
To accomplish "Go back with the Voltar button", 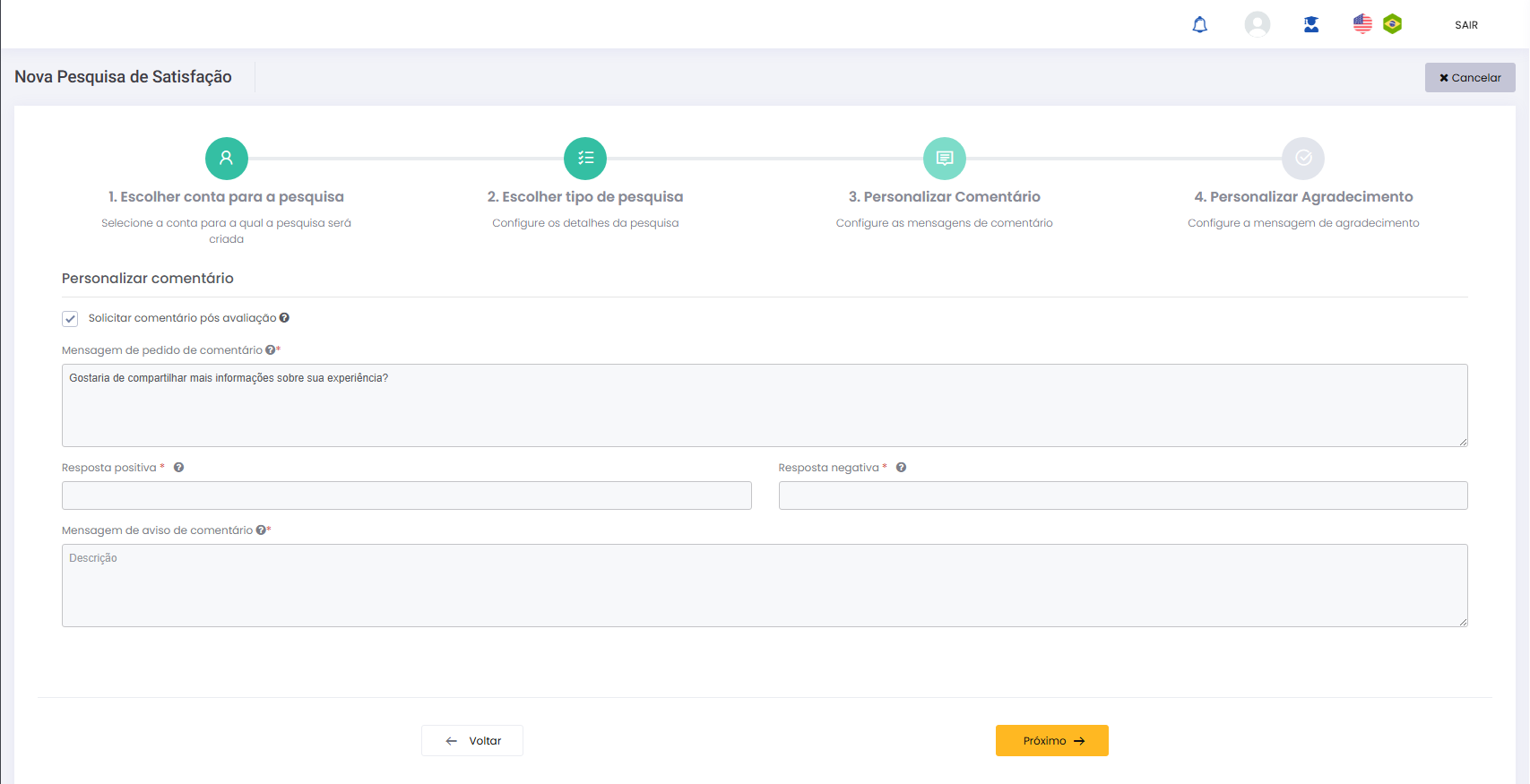I will pyautogui.click(x=472, y=741).
